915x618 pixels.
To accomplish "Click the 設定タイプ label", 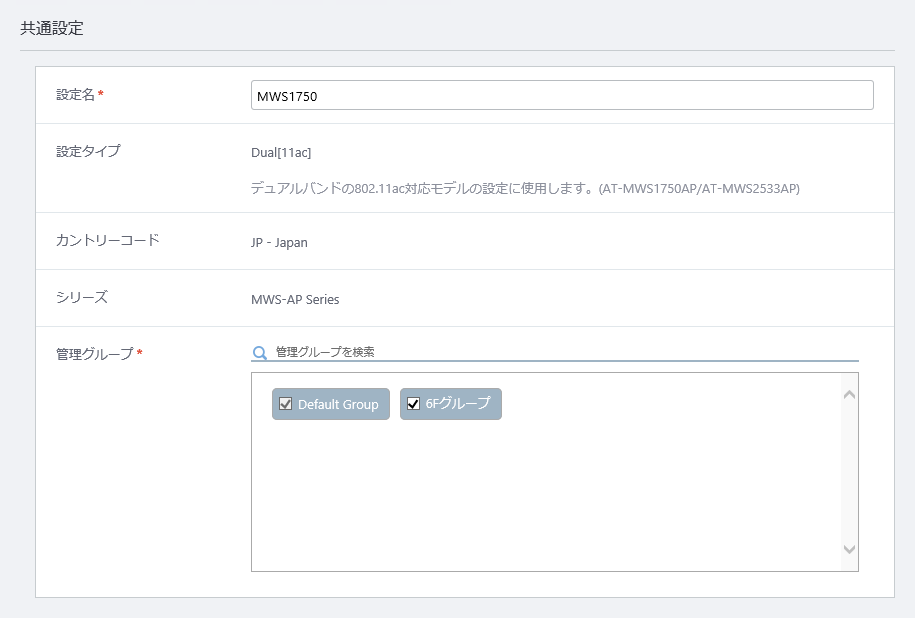I will (88, 151).
